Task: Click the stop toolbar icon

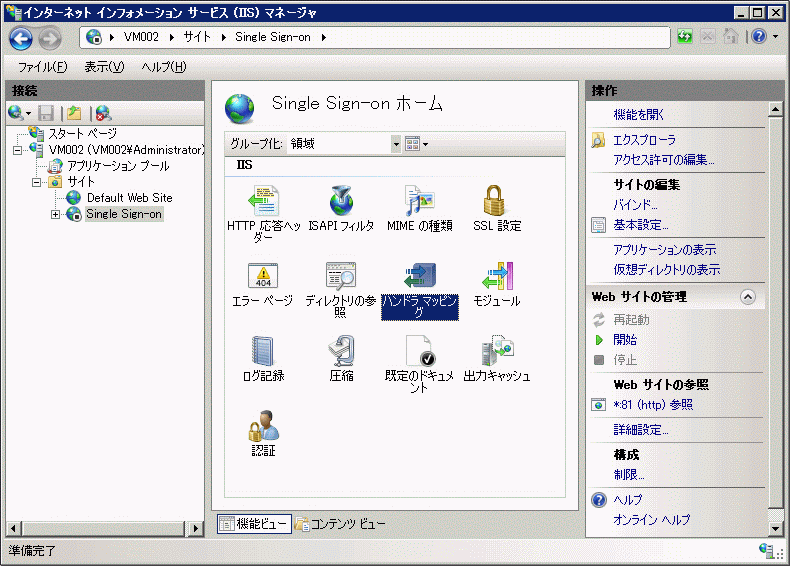Action: (x=707, y=37)
